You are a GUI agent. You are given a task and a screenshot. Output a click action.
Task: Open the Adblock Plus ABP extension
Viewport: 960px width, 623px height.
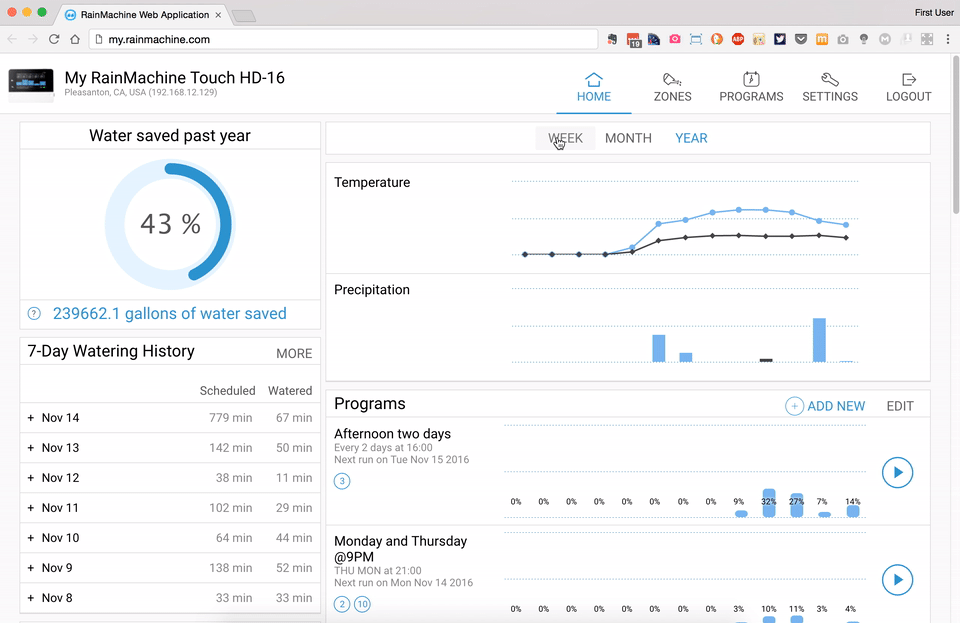[x=738, y=39]
